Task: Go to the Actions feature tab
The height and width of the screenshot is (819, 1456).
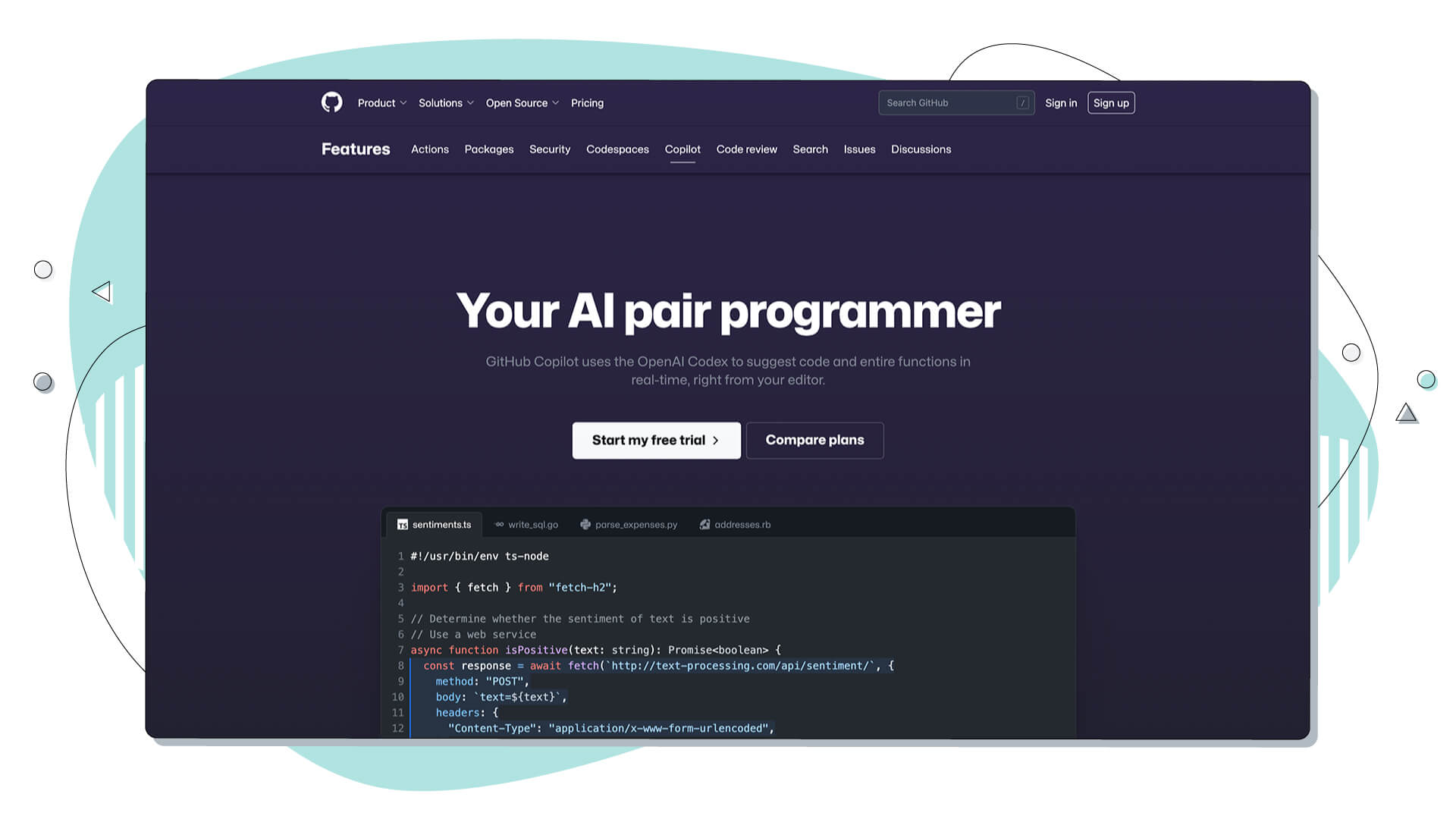Action: pyautogui.click(x=430, y=149)
